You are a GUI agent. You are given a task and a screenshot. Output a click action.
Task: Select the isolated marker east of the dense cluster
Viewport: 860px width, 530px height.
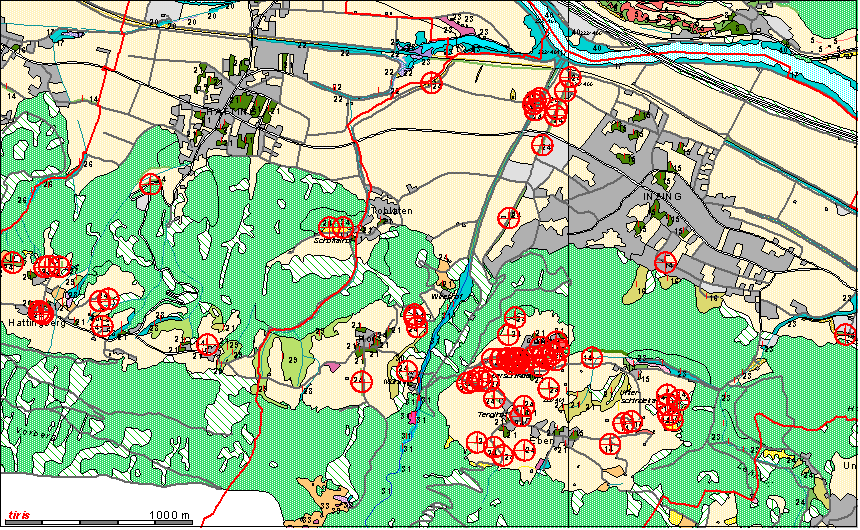tap(591, 357)
